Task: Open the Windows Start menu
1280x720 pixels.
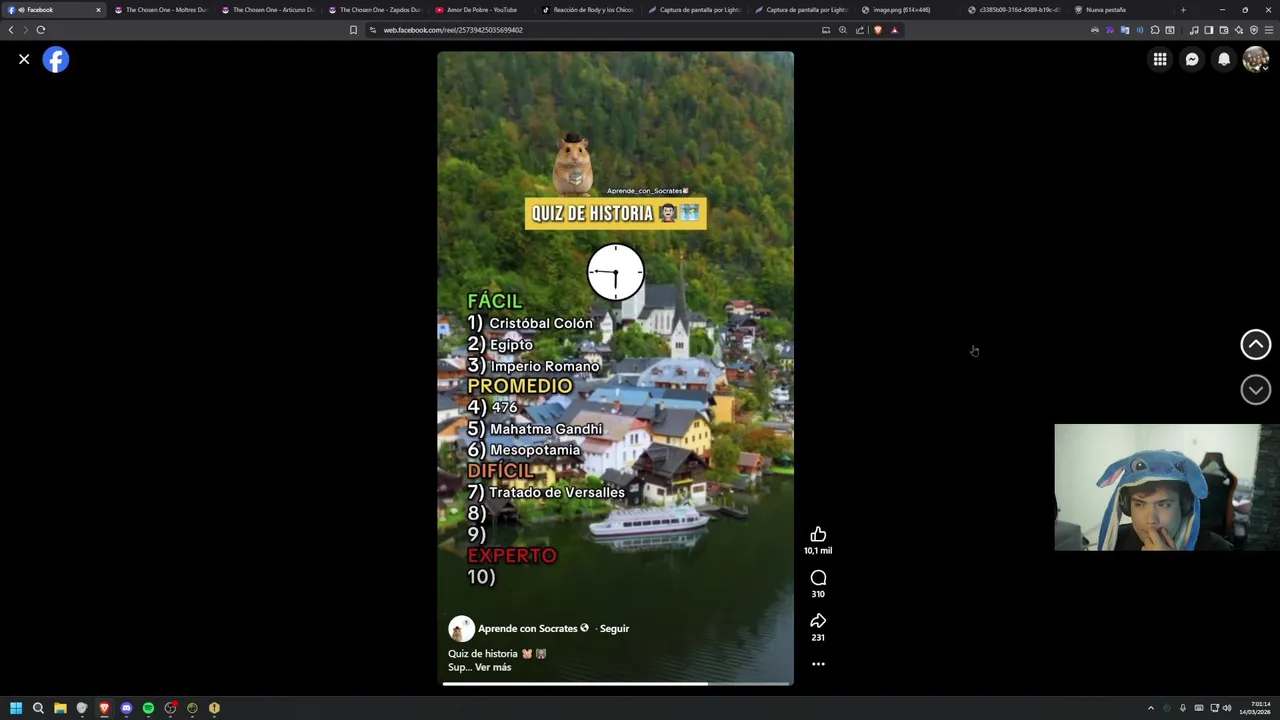Action: coord(16,708)
